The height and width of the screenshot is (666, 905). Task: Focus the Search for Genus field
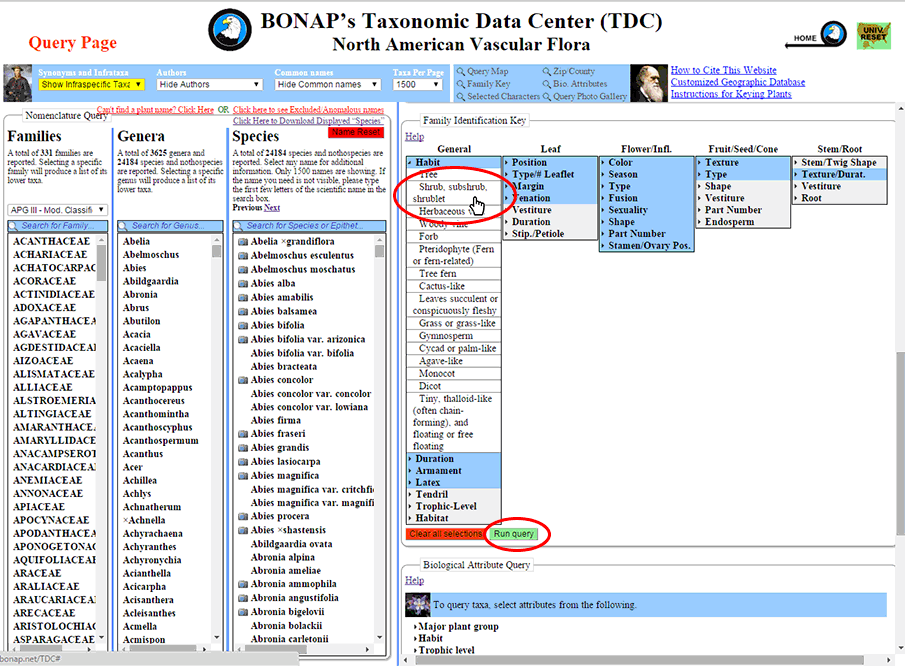click(170, 226)
